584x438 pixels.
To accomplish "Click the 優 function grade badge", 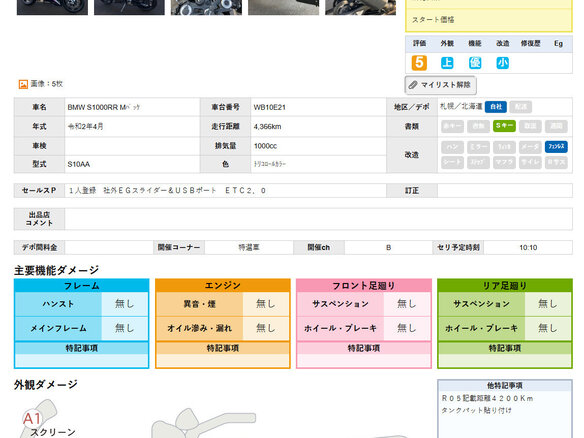I will click(x=475, y=63).
